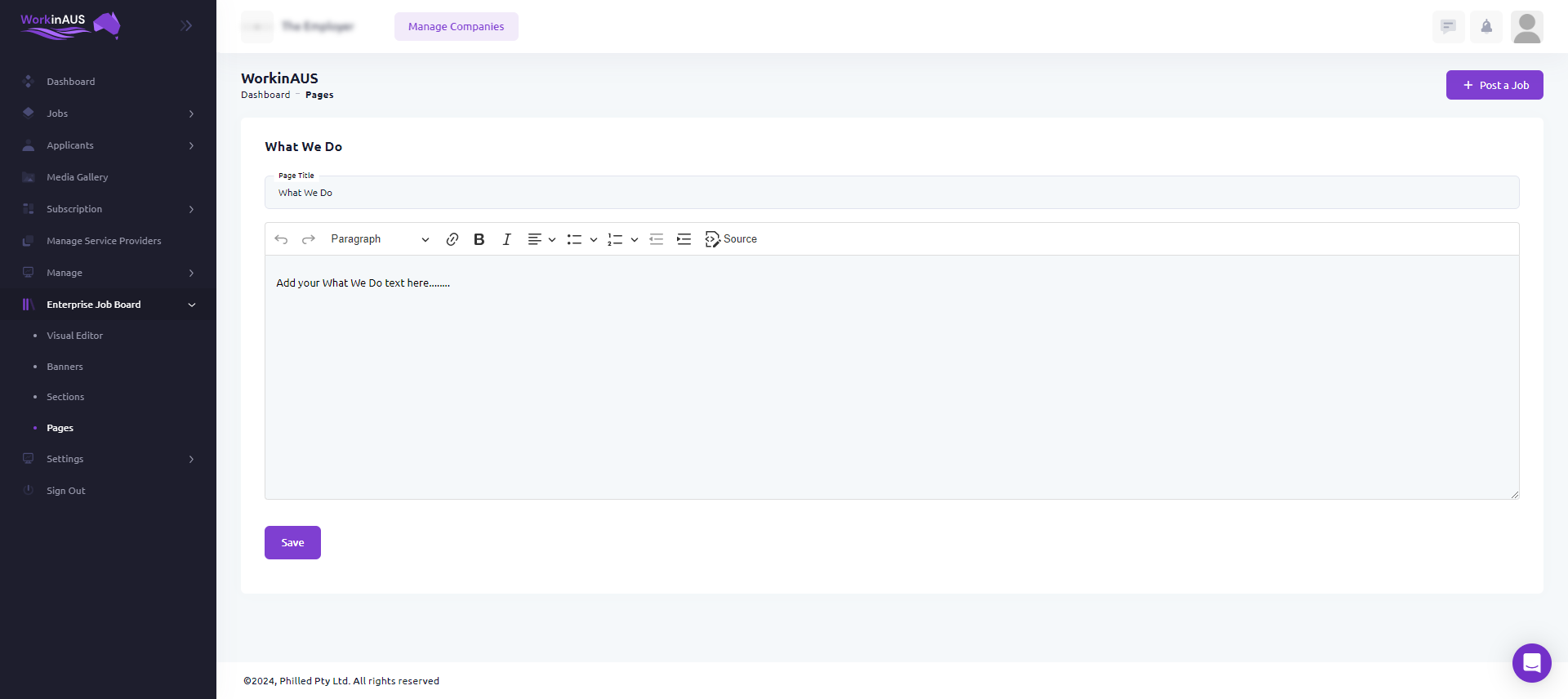Click the Media Gallery sidebar icon

pyautogui.click(x=29, y=176)
